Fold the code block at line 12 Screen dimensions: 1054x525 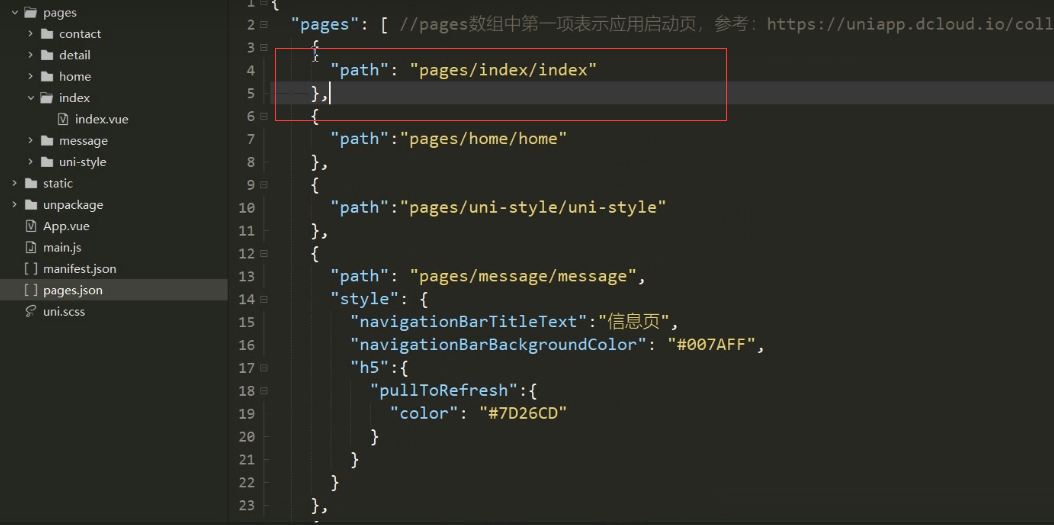(x=264, y=253)
